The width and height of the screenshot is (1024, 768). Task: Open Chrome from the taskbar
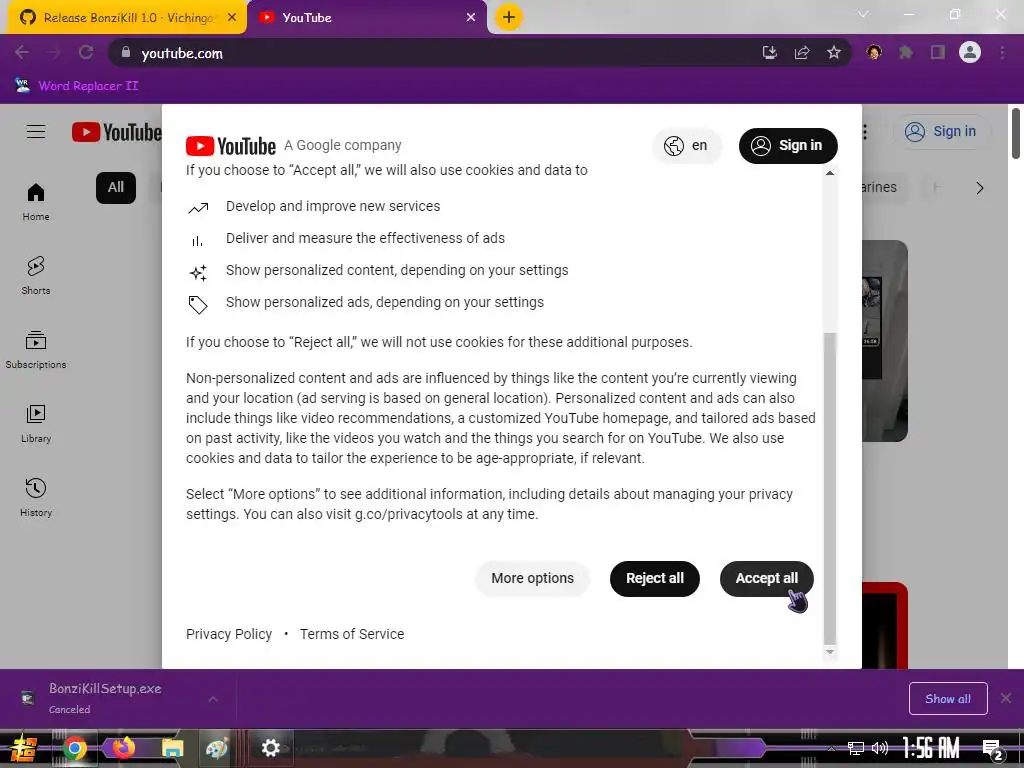[x=74, y=748]
